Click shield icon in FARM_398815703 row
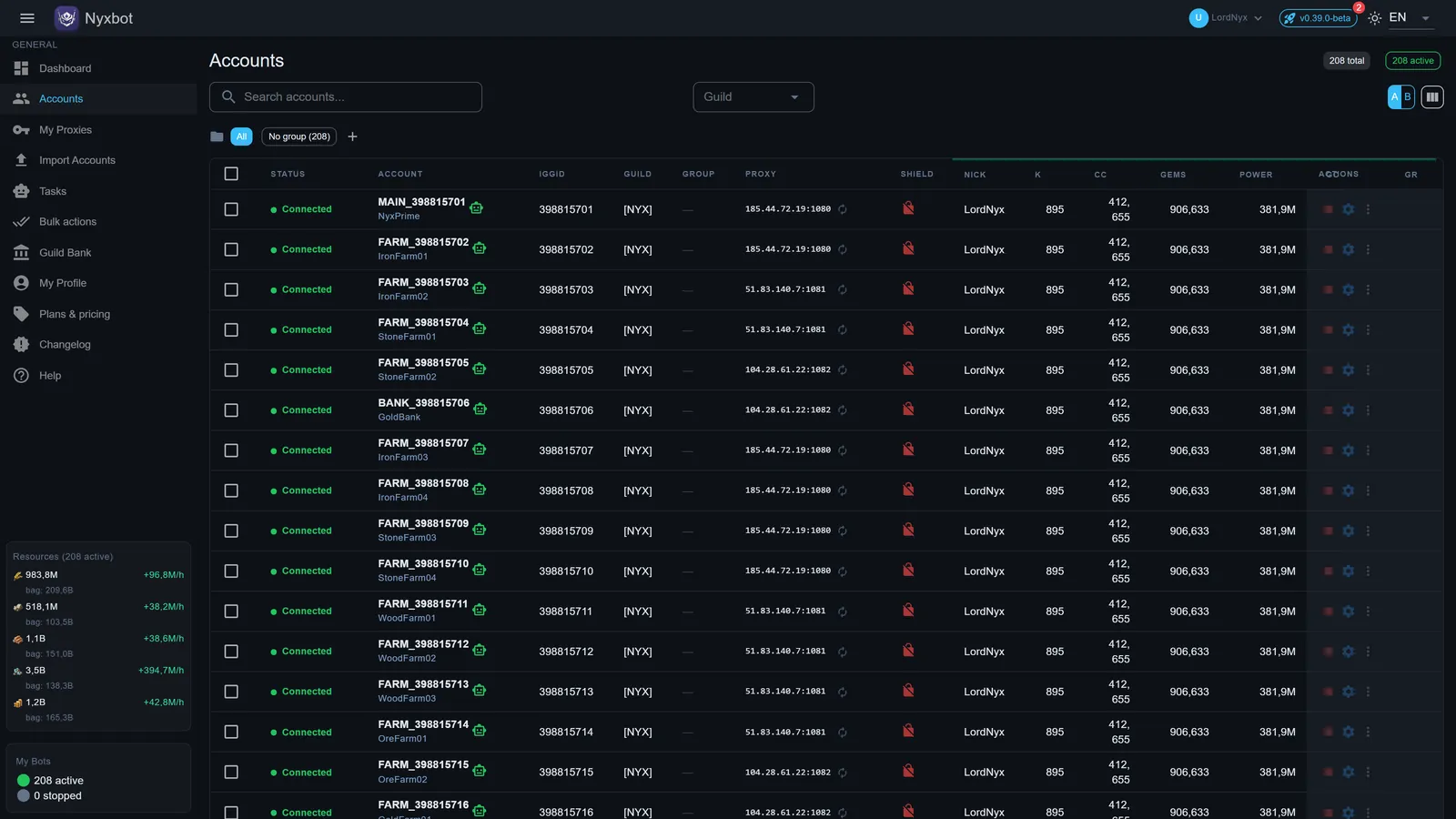Image resolution: width=1456 pixels, height=819 pixels. click(x=908, y=288)
